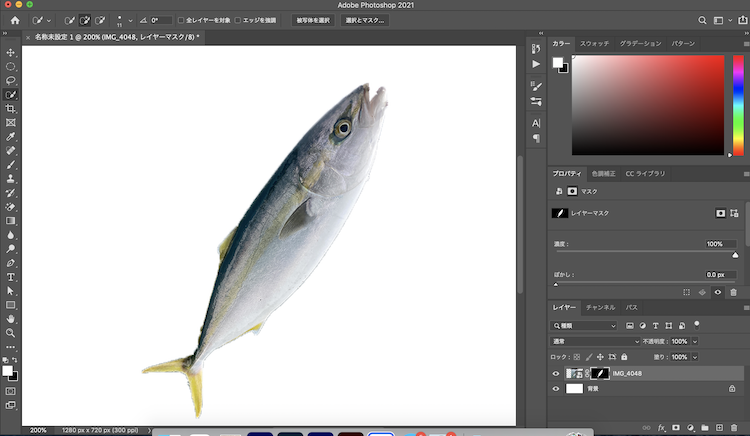Toggle lock position icon in Layers panel
The width and height of the screenshot is (750, 436).
click(600, 357)
